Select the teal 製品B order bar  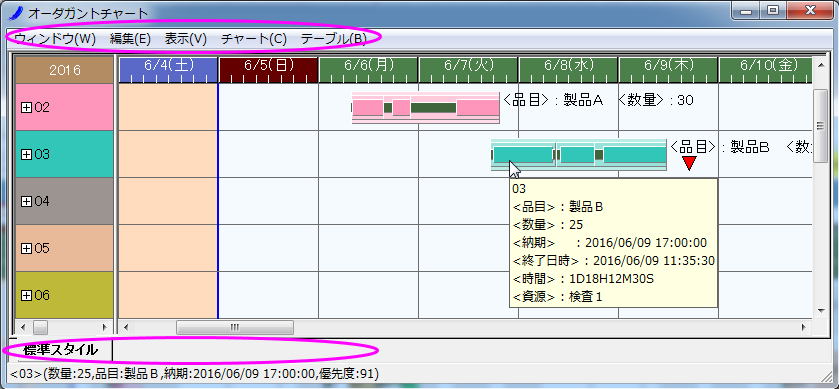click(x=578, y=155)
